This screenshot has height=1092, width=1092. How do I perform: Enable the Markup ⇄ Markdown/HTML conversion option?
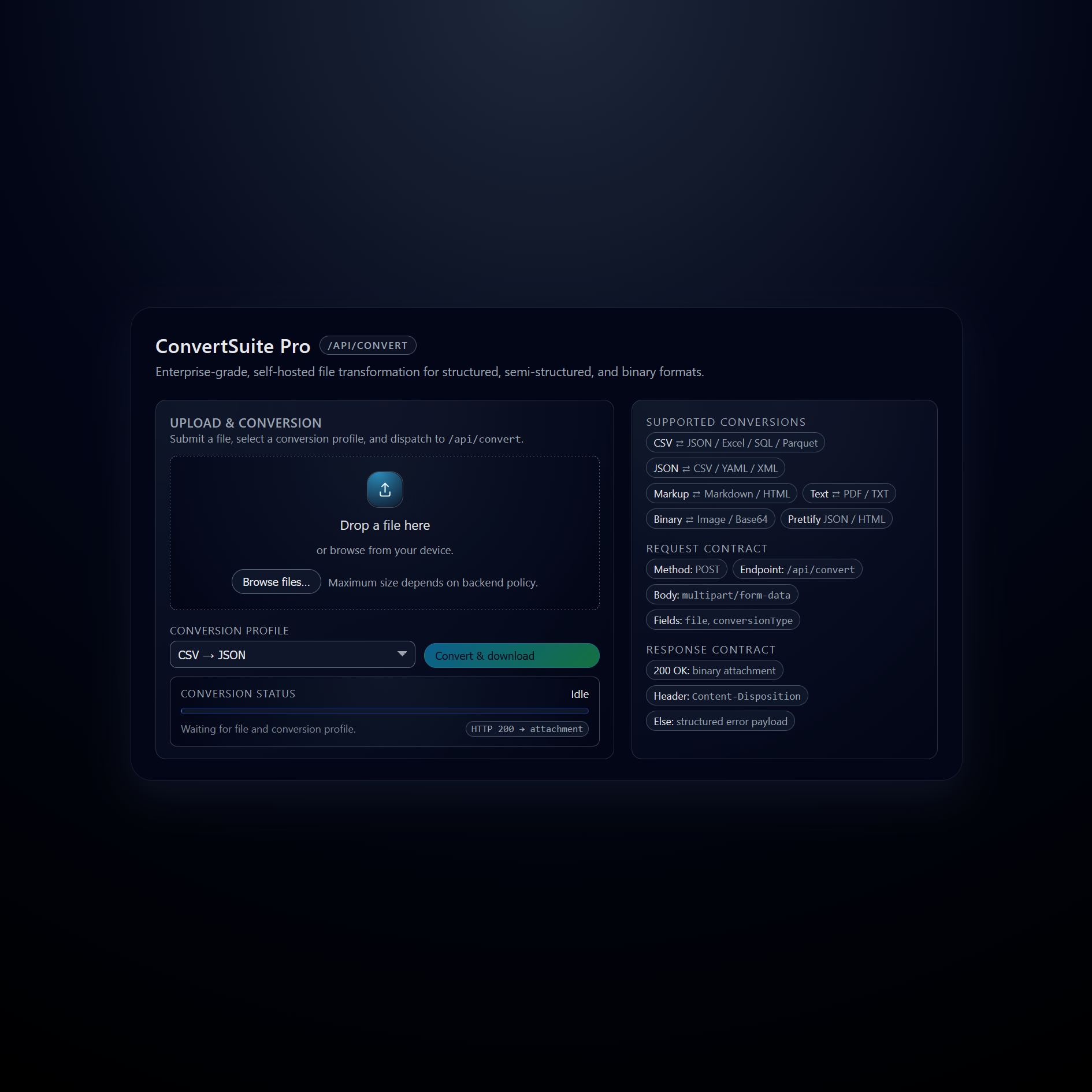coord(721,493)
